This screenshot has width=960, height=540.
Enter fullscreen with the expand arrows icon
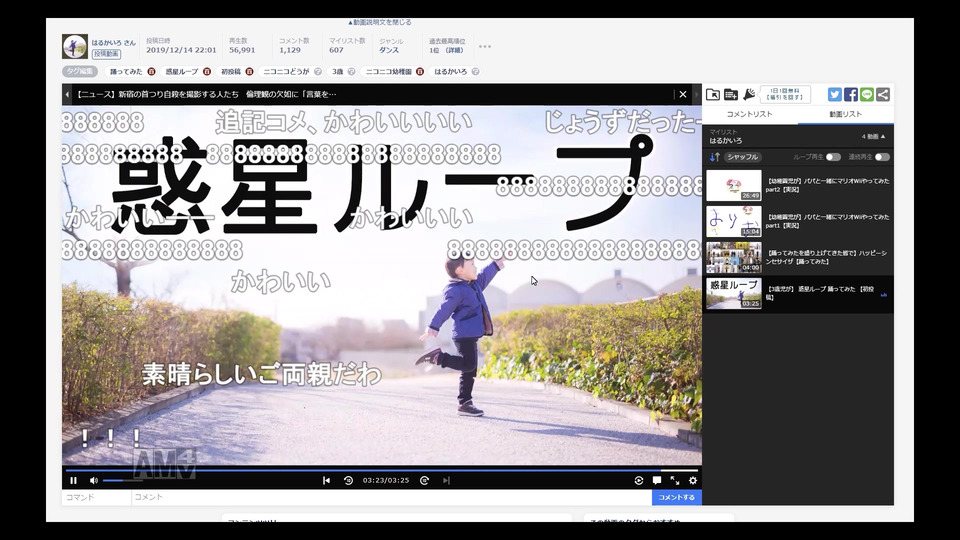pos(675,481)
